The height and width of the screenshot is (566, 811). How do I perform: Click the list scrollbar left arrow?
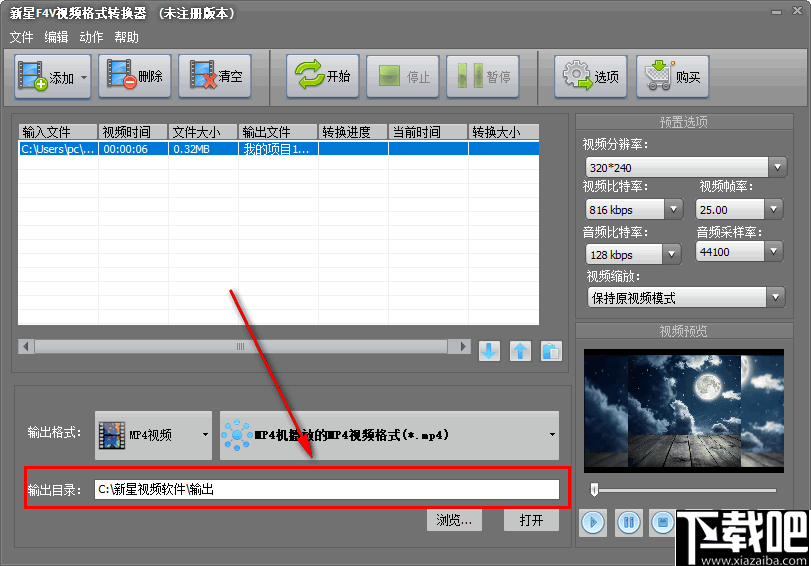tap(26, 346)
